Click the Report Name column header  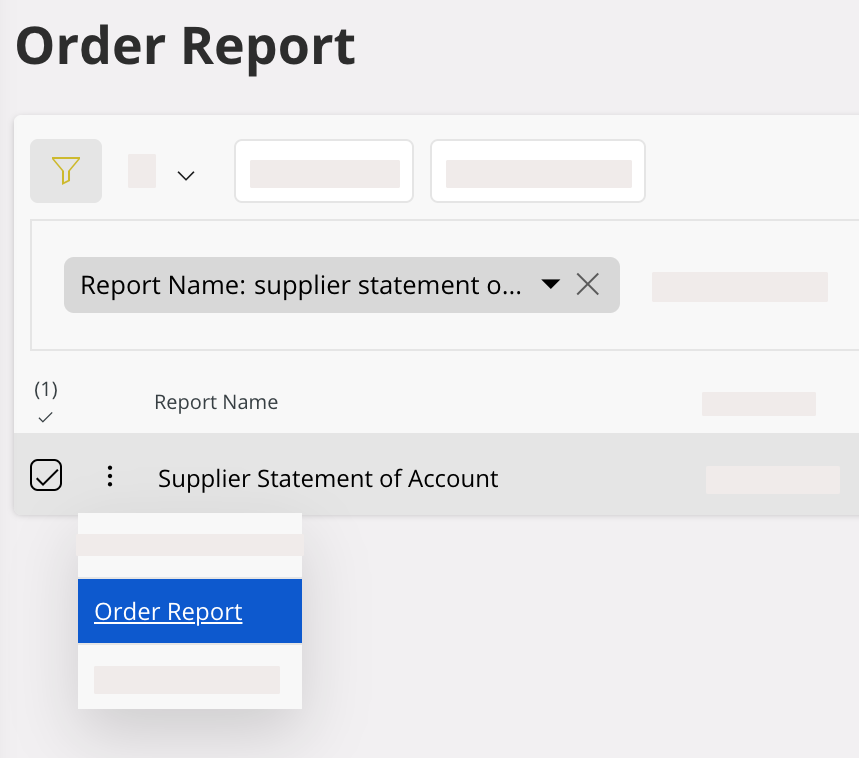pyautogui.click(x=216, y=402)
